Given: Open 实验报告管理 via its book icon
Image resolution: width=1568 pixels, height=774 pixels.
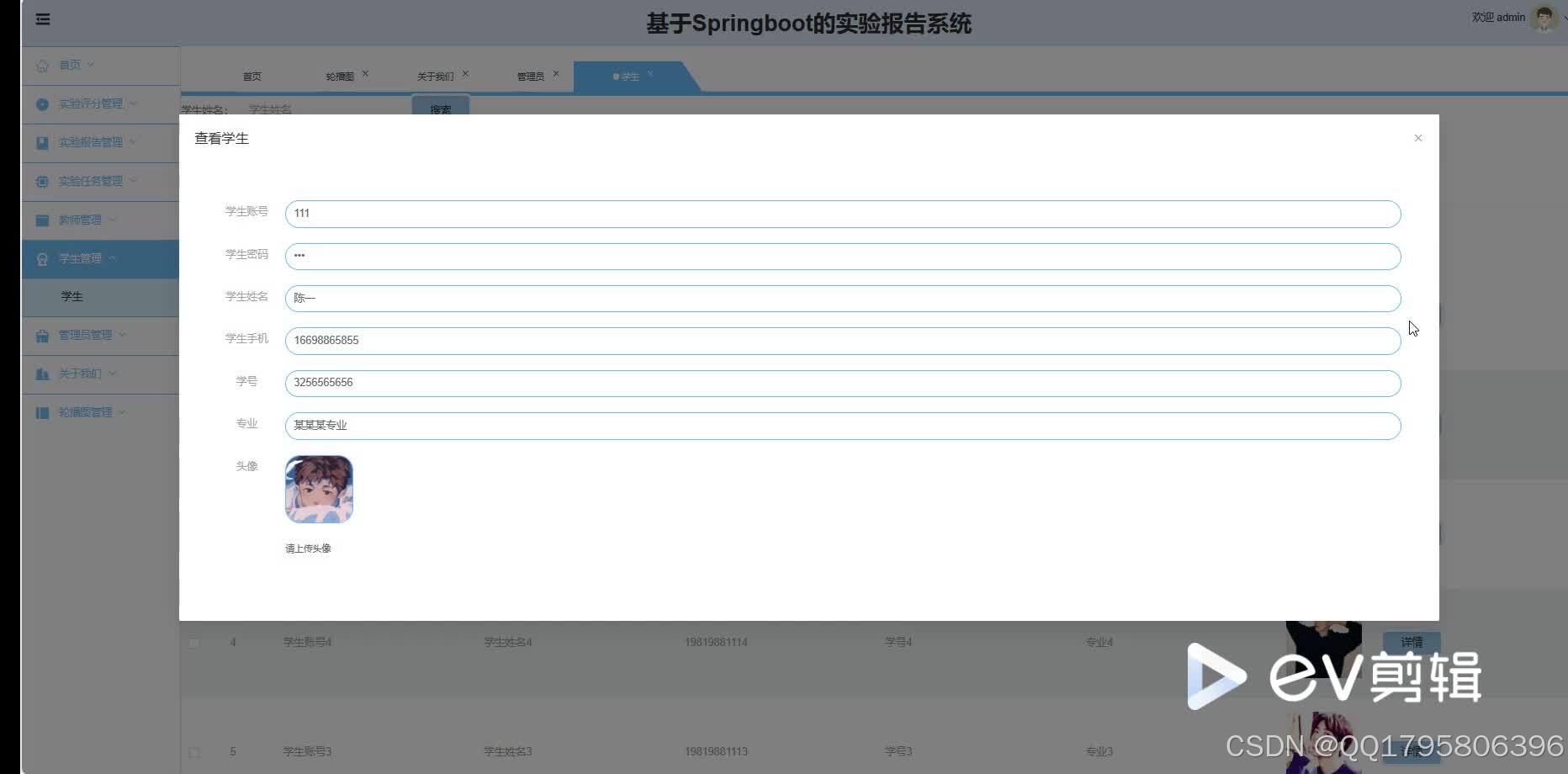Looking at the screenshot, I should coord(42,142).
